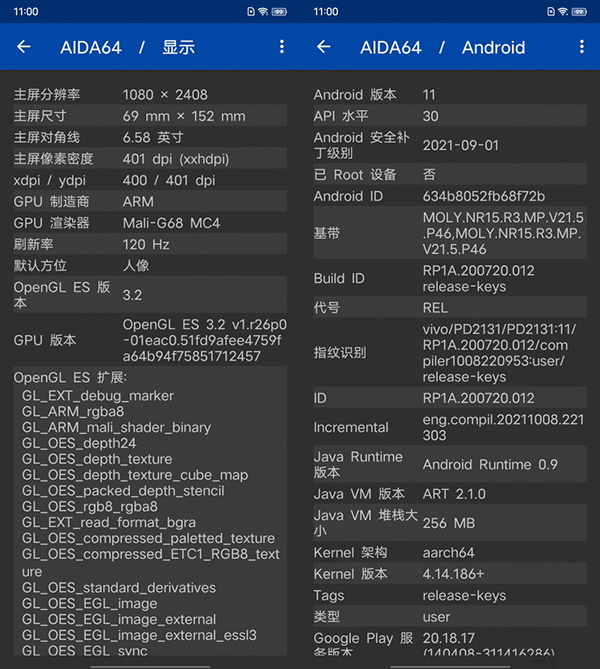The width and height of the screenshot is (600, 669).
Task: Select the Android ID row
Action: [x=449, y=196]
